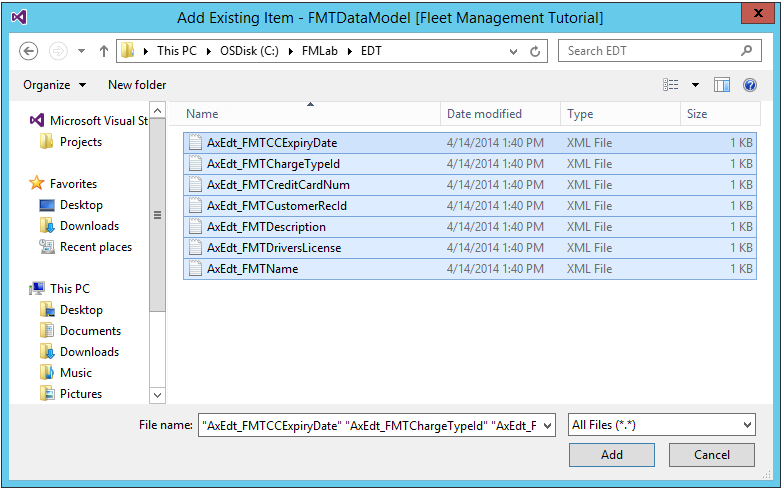Click the Visual Studio logo in title bar
The width and height of the screenshot is (783, 489).
pos(19,17)
